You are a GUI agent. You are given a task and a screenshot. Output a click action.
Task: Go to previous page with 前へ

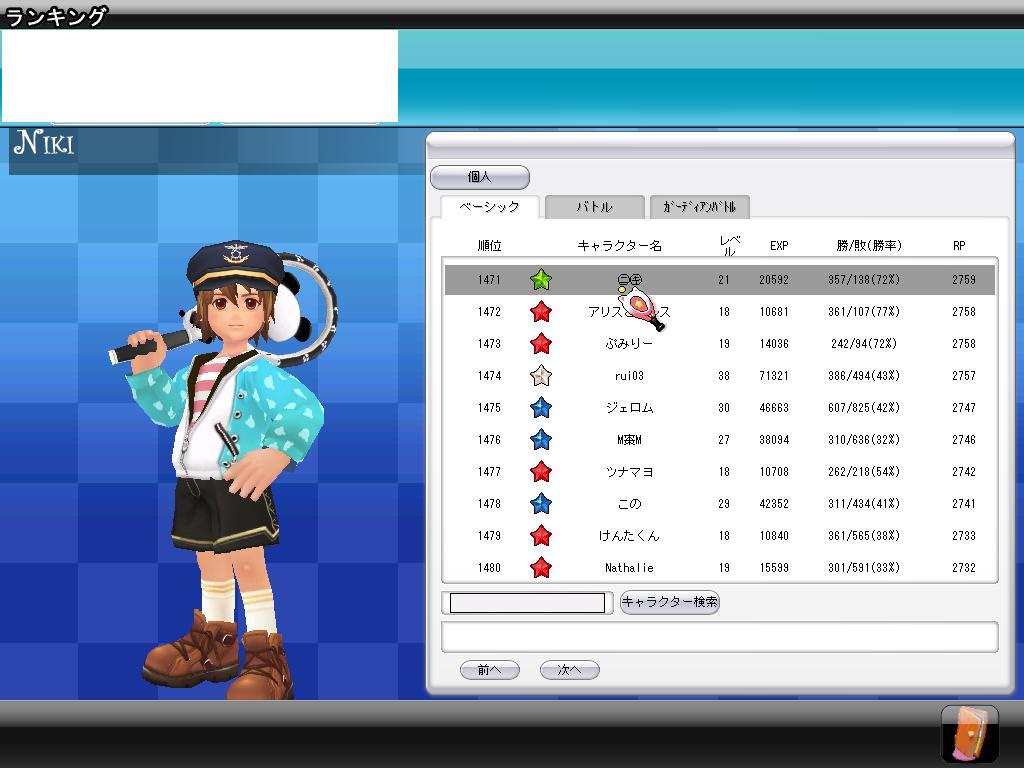[x=489, y=670]
